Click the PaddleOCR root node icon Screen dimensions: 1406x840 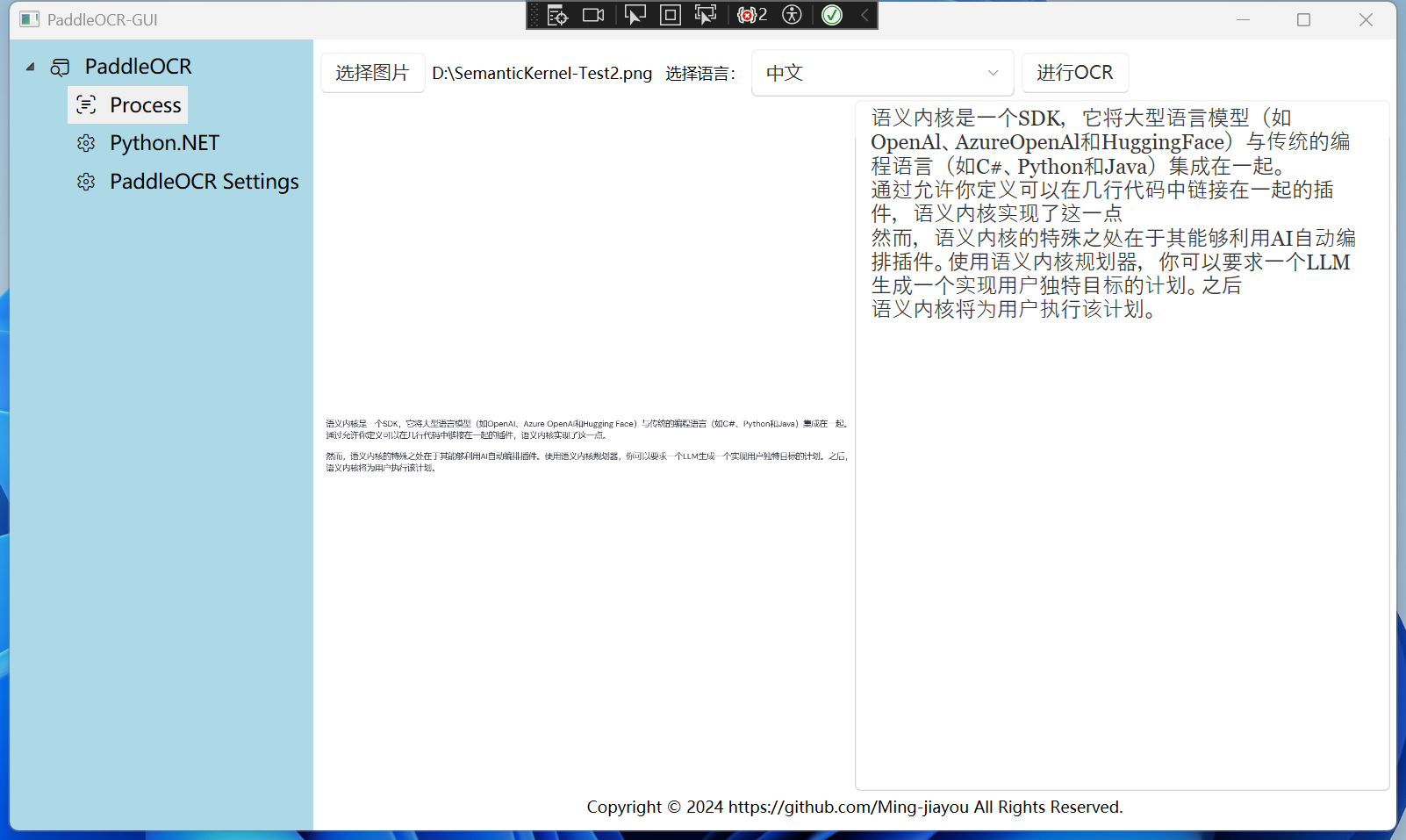[60, 66]
